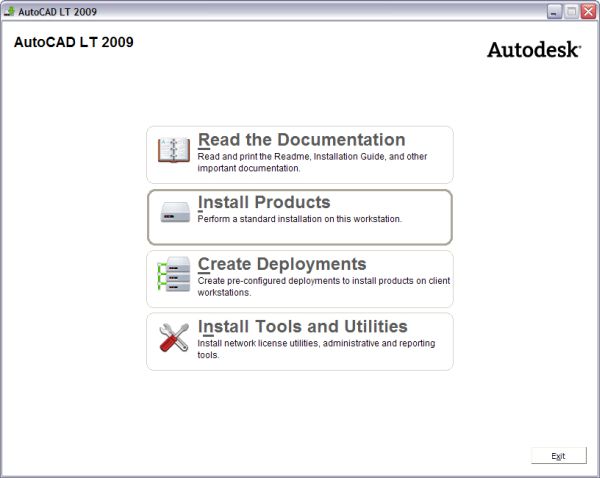Minimize the AutoCAD LT 2009 window
Viewport: 600px width, 478px height.
[x=554, y=11]
